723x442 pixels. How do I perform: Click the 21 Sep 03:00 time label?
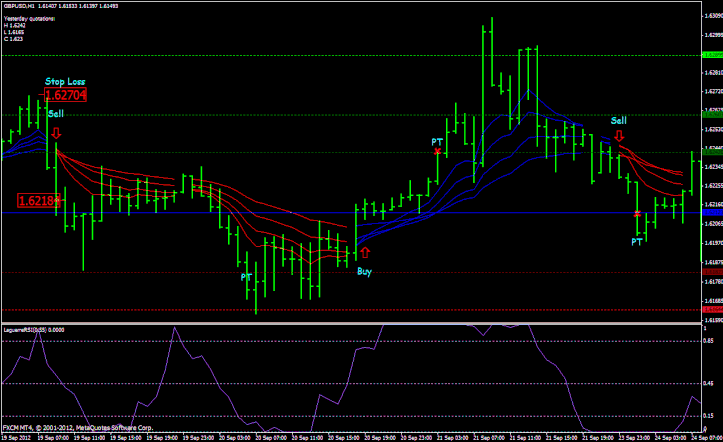coord(452,437)
